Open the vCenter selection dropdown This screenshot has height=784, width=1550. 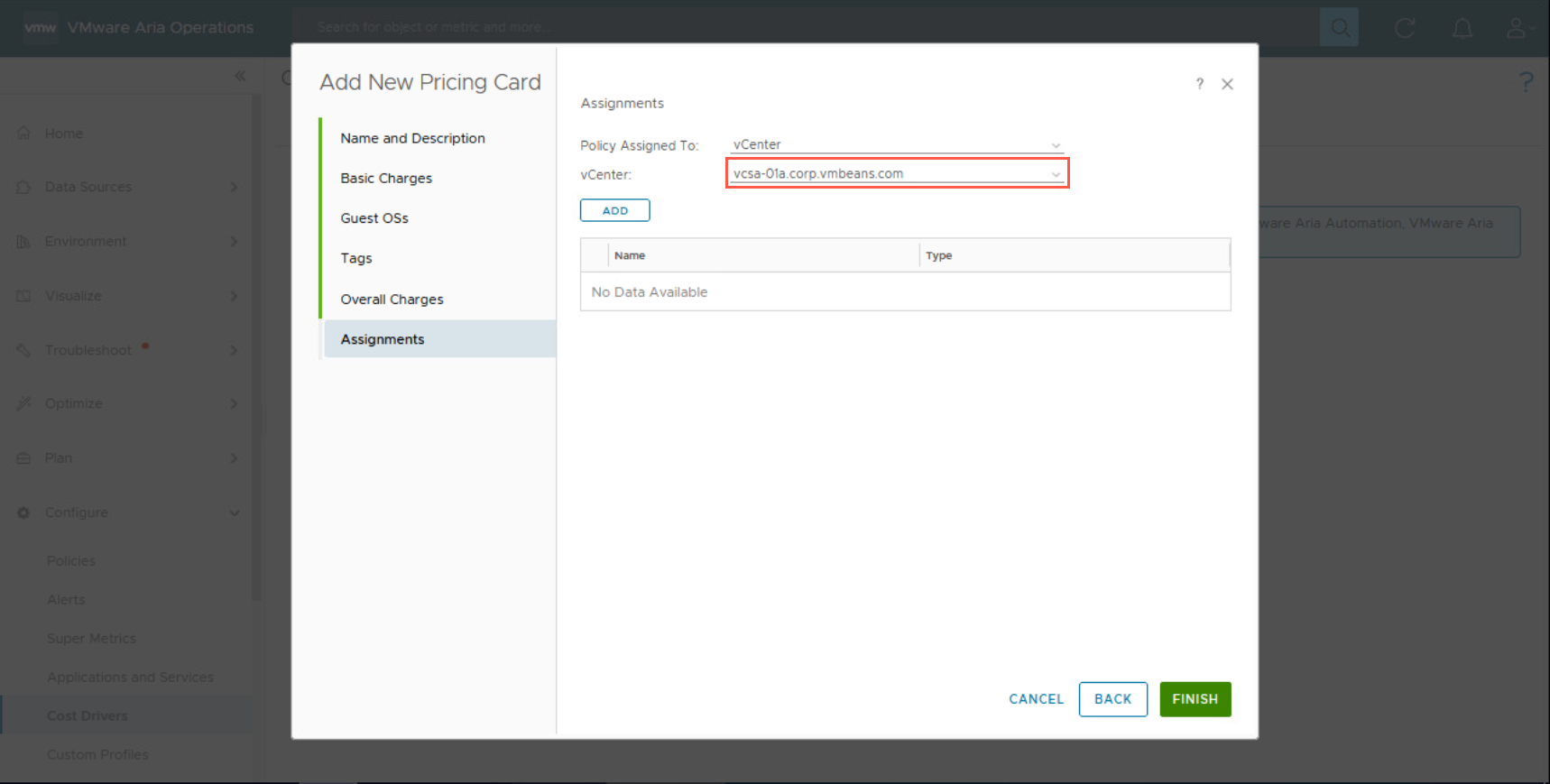point(896,173)
